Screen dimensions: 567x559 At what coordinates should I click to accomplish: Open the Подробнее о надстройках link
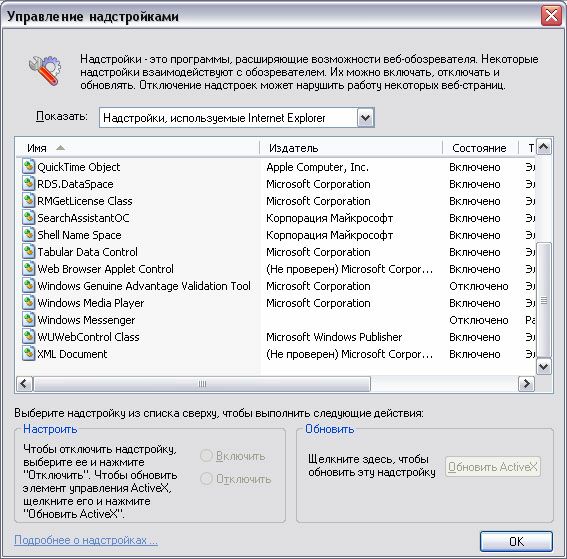[x=86, y=540]
